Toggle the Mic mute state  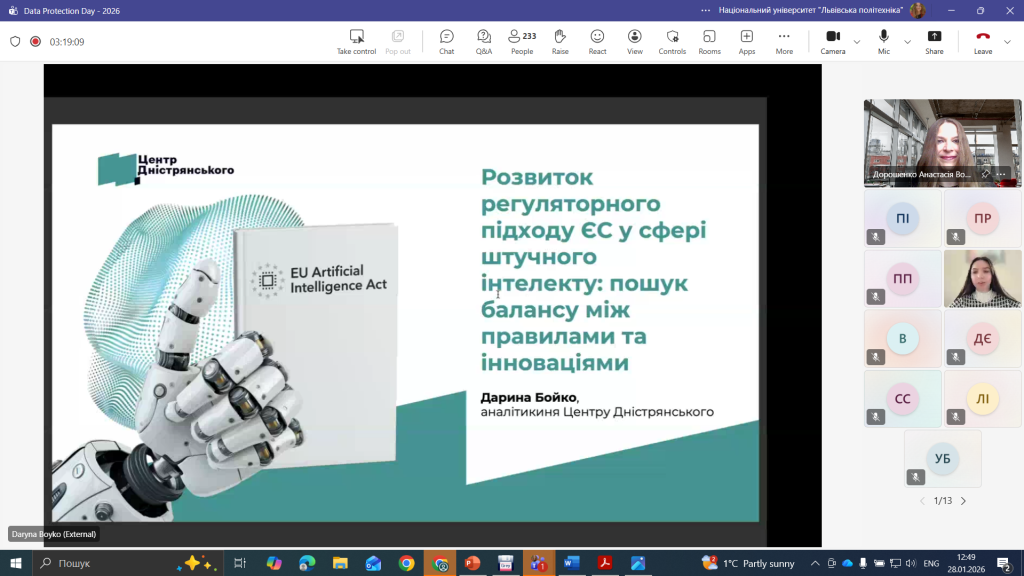[884, 41]
